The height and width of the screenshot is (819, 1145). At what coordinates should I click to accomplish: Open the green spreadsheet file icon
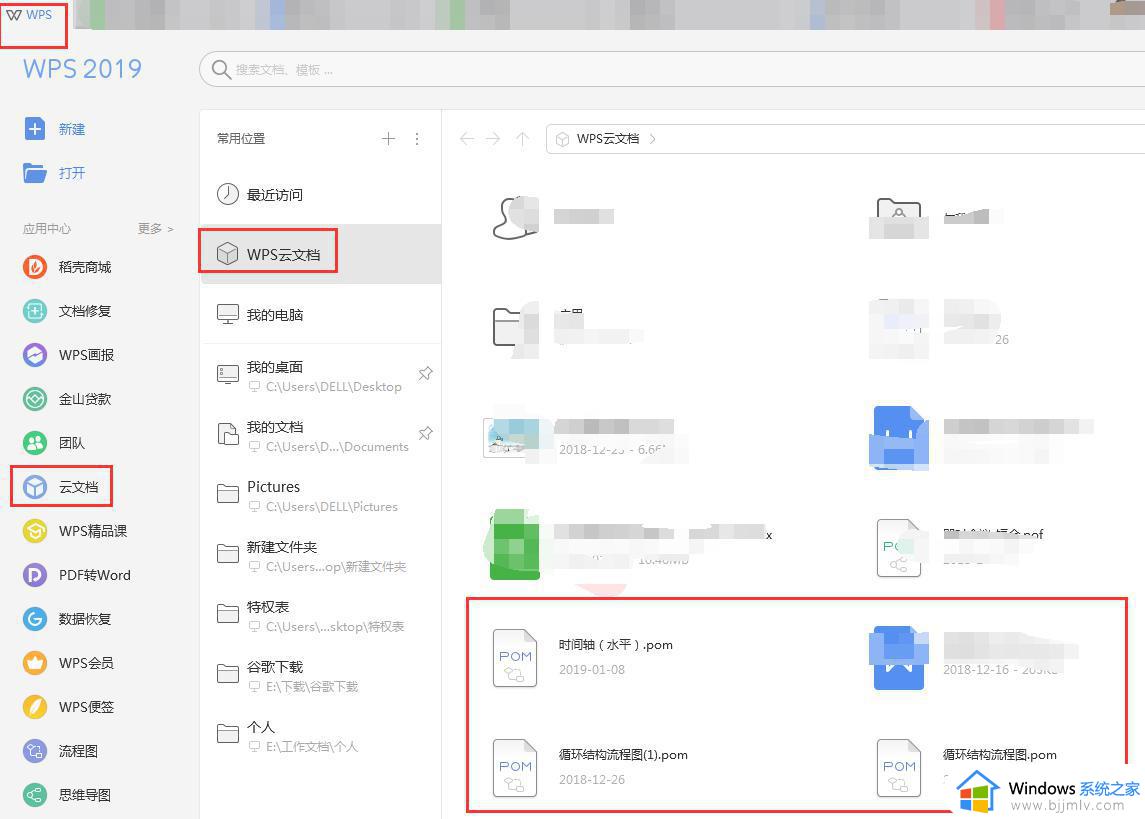pyautogui.click(x=515, y=544)
